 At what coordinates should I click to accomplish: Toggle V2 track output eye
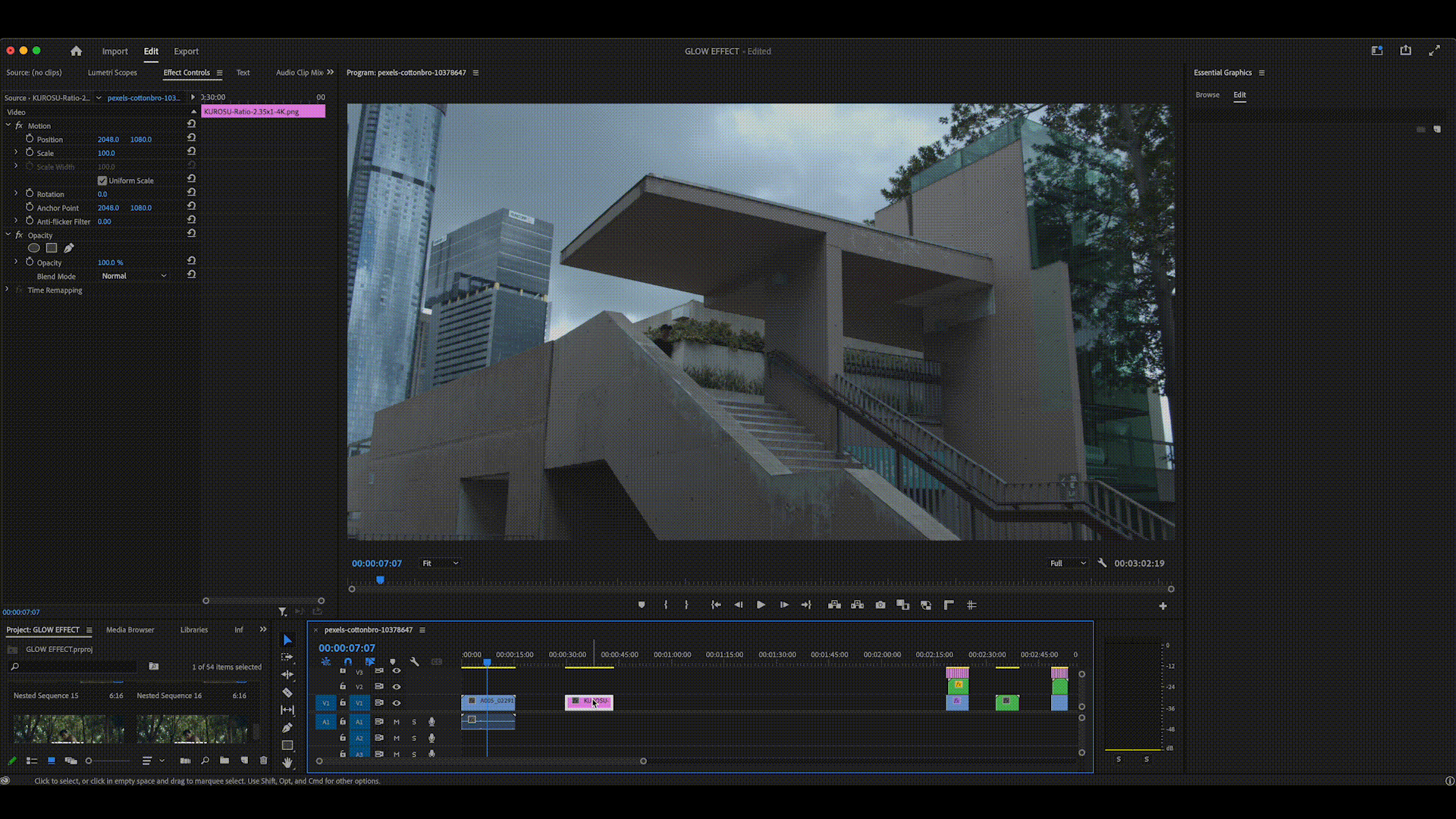coord(397,686)
